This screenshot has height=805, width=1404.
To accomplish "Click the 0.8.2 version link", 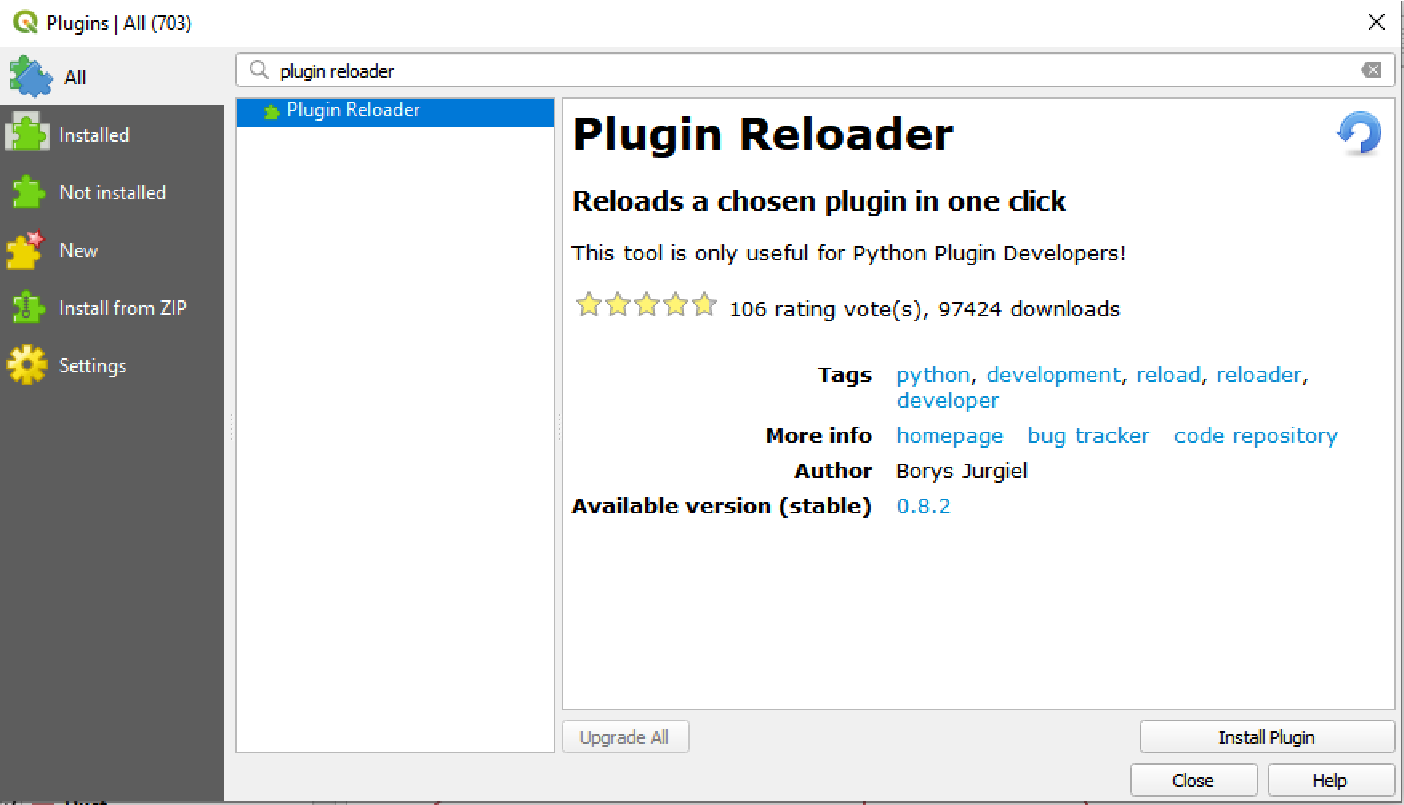I will pyautogui.click(x=923, y=506).
